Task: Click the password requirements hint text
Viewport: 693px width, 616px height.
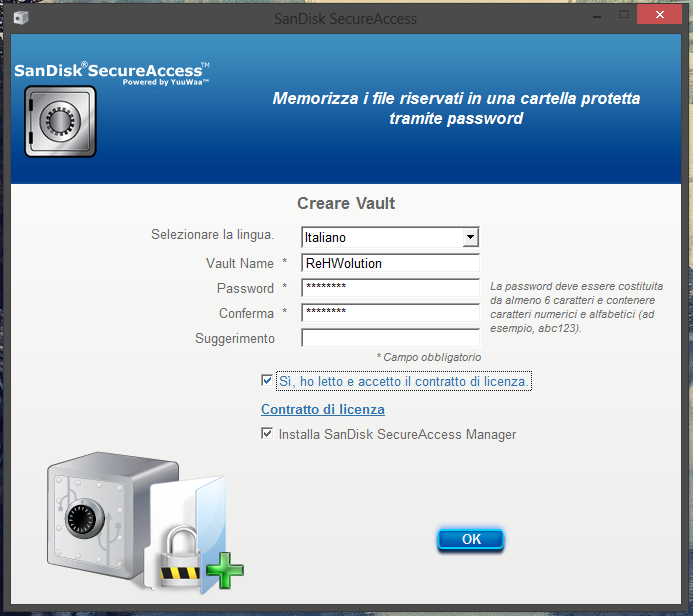Action: [576, 307]
